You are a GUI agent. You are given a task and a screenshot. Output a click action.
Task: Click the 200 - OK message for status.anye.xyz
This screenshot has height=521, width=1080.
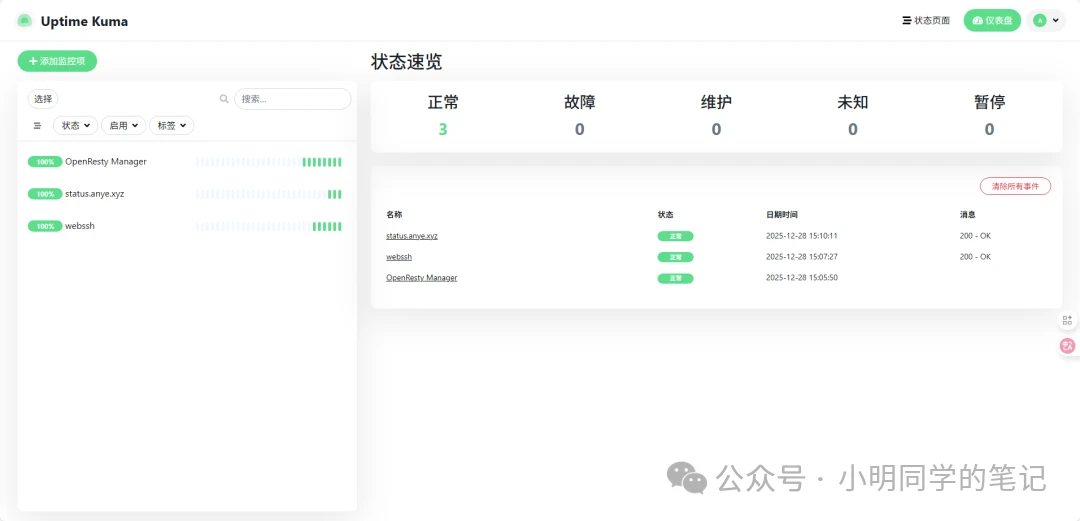tap(975, 236)
